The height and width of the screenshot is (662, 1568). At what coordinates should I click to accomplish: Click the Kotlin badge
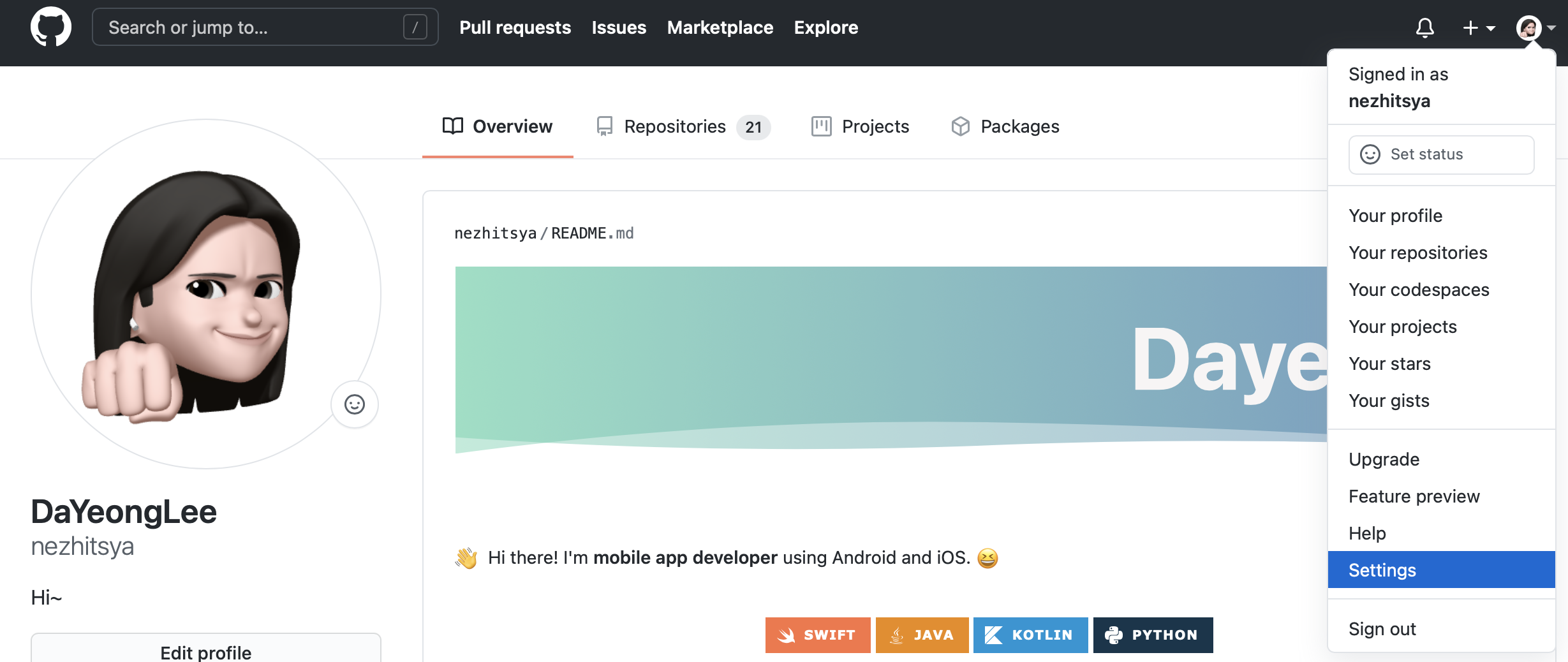(x=1030, y=635)
